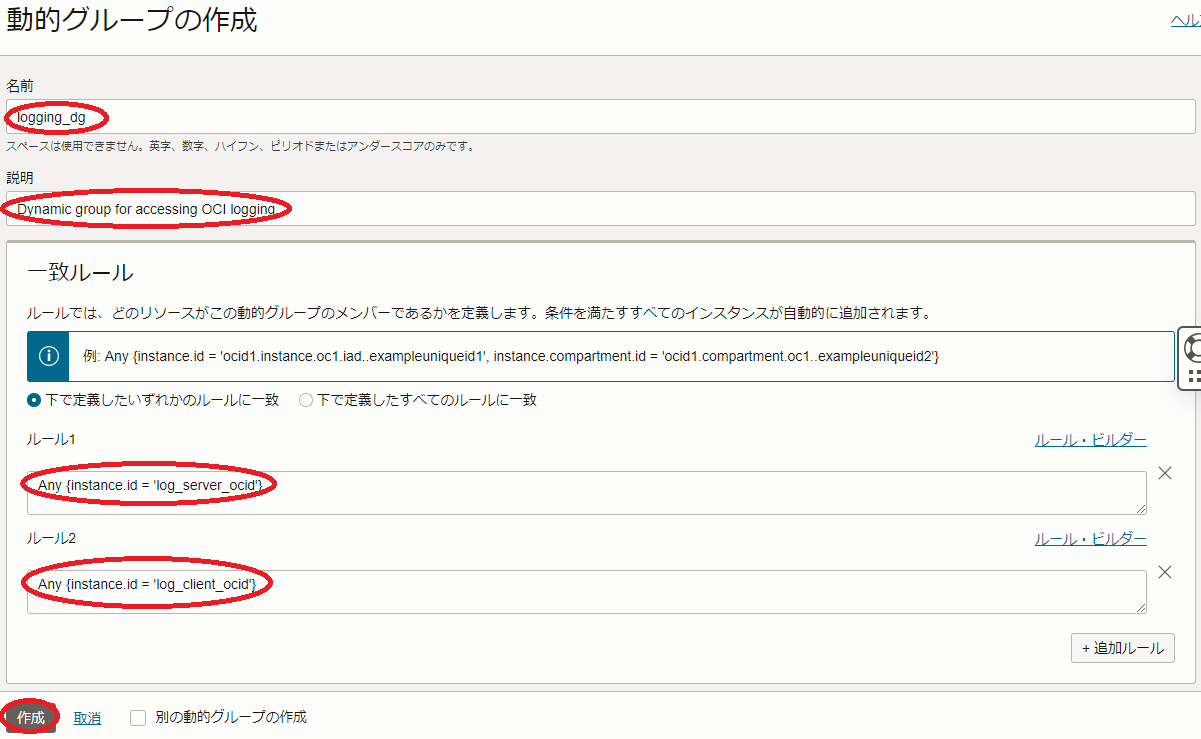Click the resize handle of Rule 1 textarea
This screenshot has width=1201, height=739.
[x=1141, y=509]
